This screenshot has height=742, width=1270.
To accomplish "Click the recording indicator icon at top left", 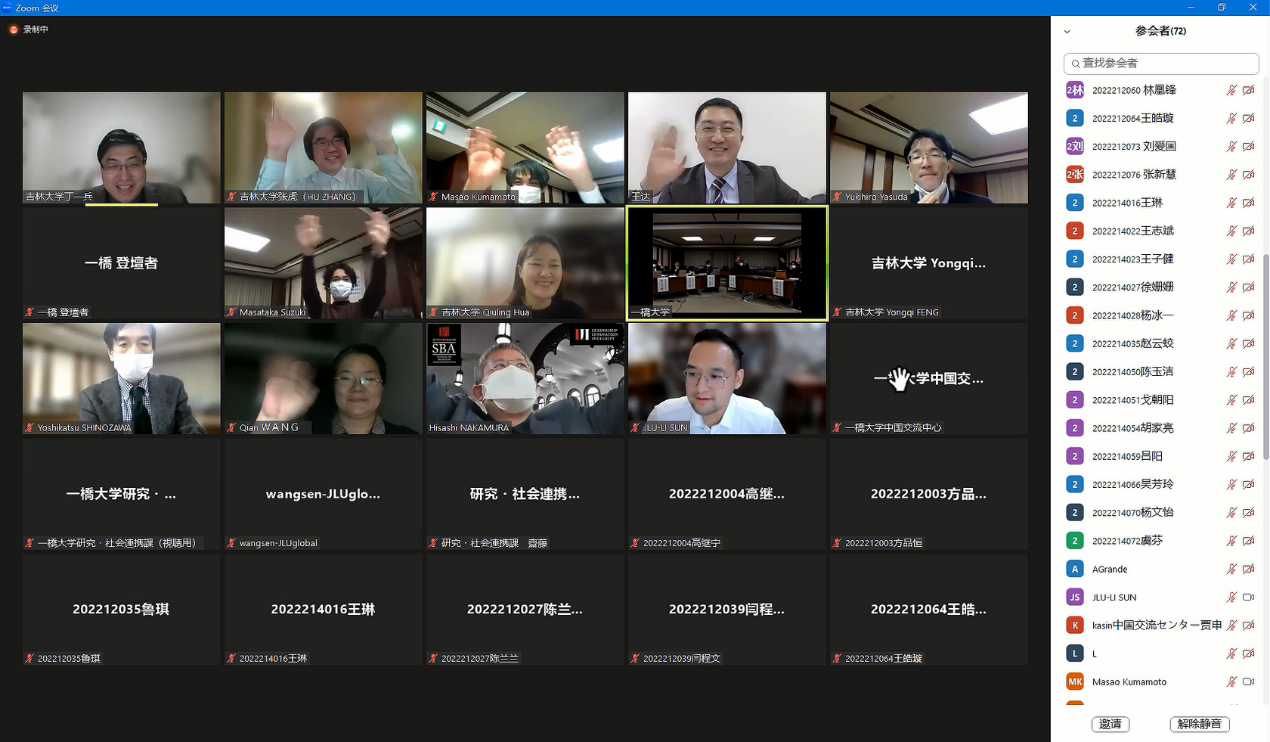I will pos(13,29).
